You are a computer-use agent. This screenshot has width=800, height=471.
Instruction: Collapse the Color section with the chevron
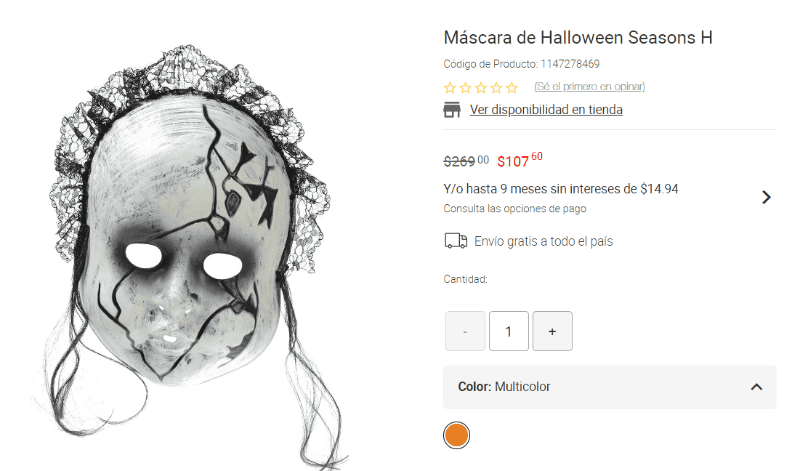(757, 387)
